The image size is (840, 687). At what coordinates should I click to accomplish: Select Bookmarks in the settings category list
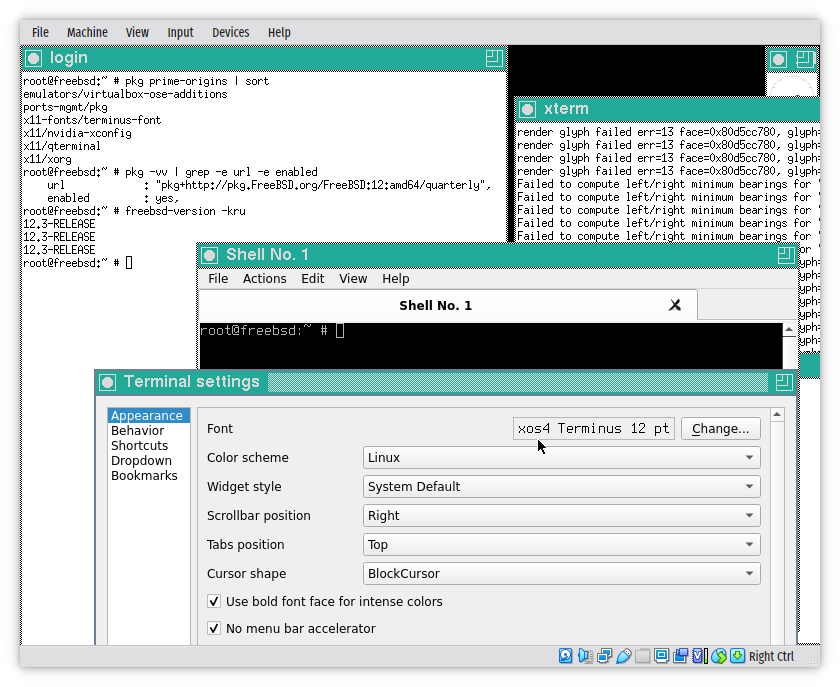pos(144,476)
